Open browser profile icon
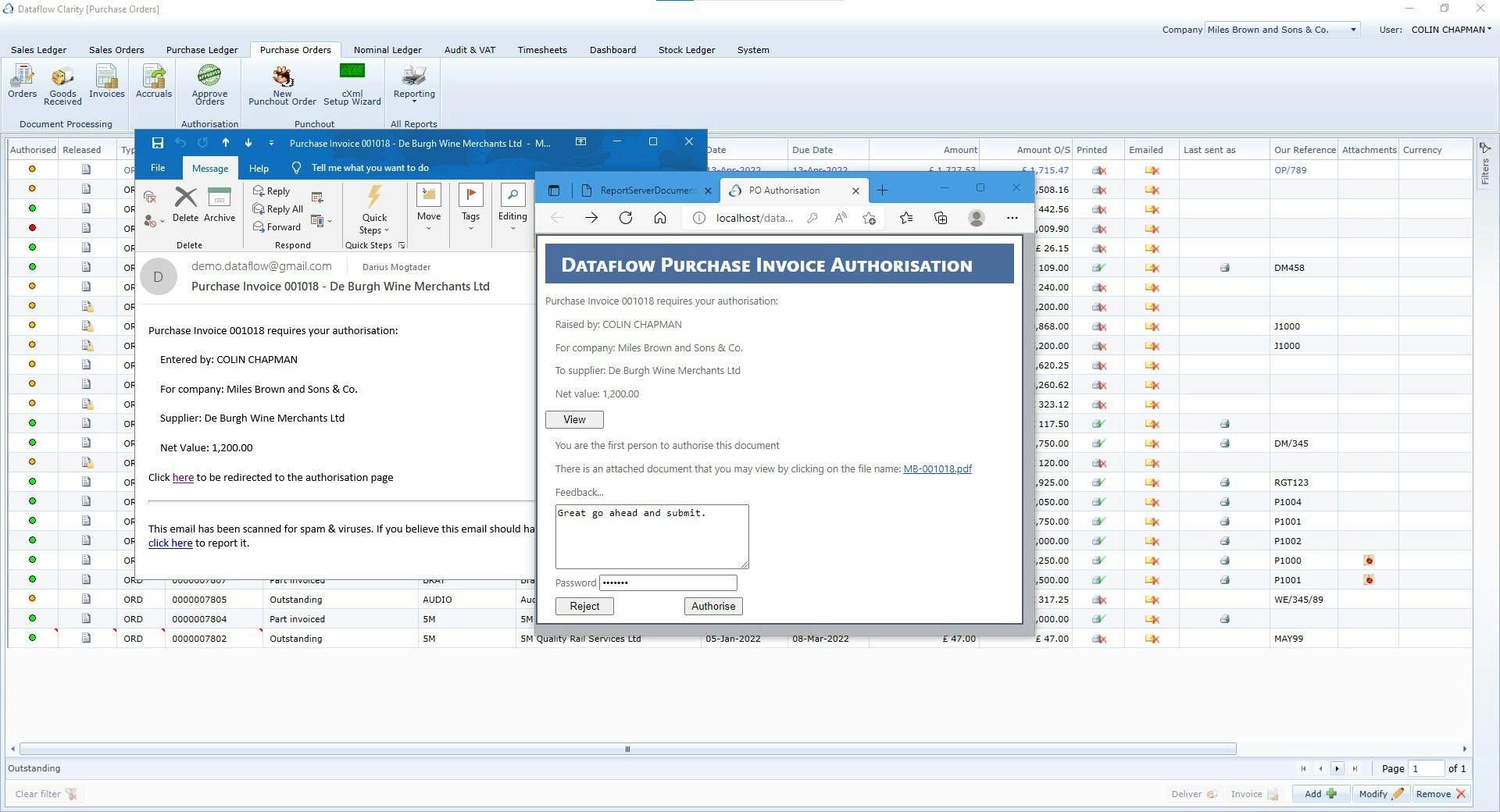 point(976,219)
